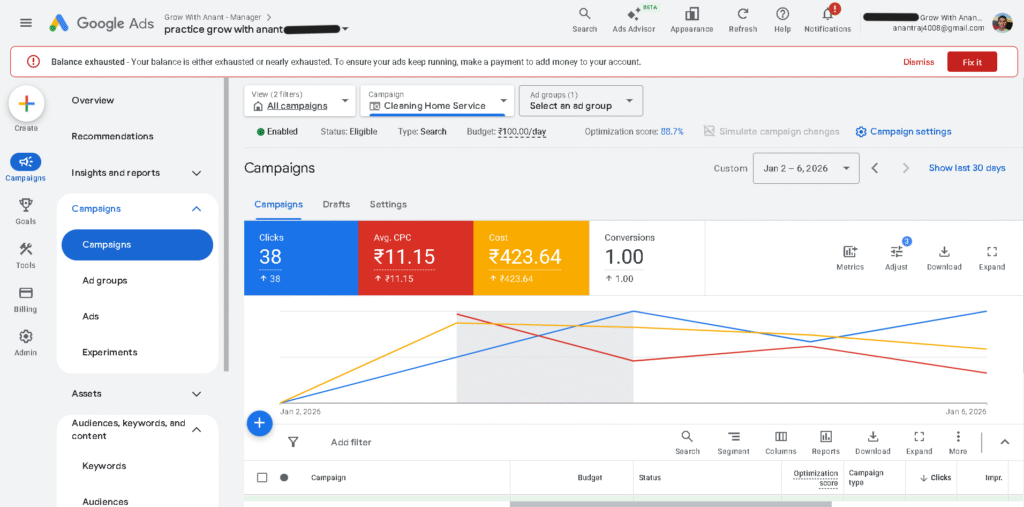Refresh the account data
The width and height of the screenshot is (1024, 507).
pos(743,20)
